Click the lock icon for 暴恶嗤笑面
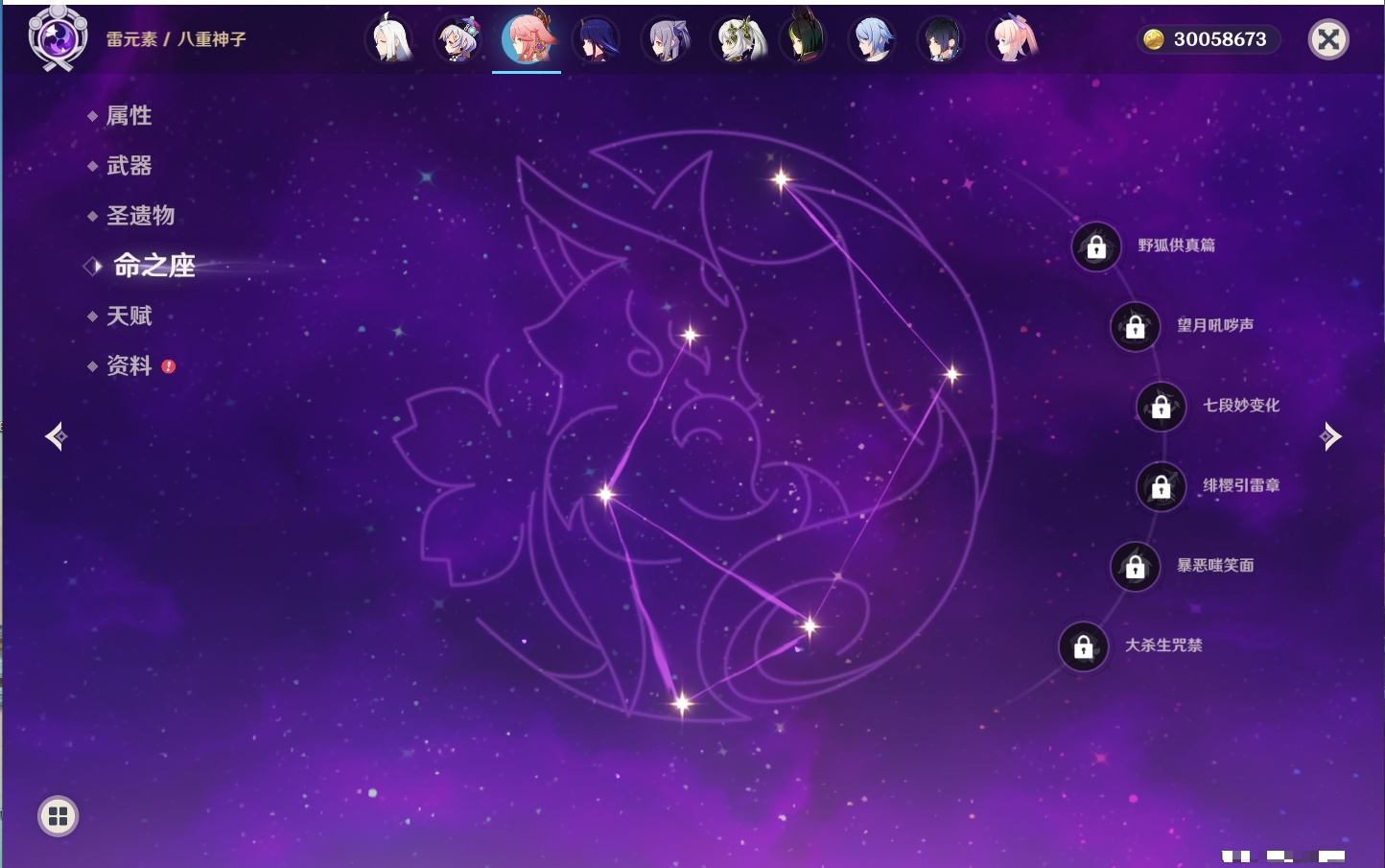The image size is (1385, 868). click(x=1135, y=567)
